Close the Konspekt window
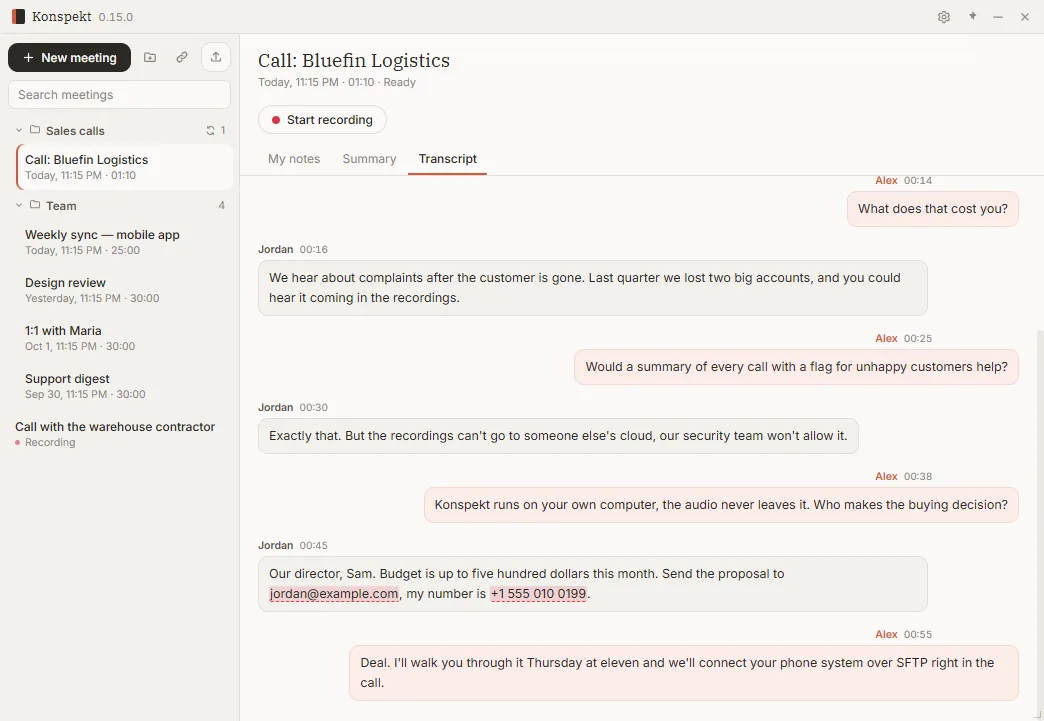This screenshot has width=1044, height=721. (1025, 17)
